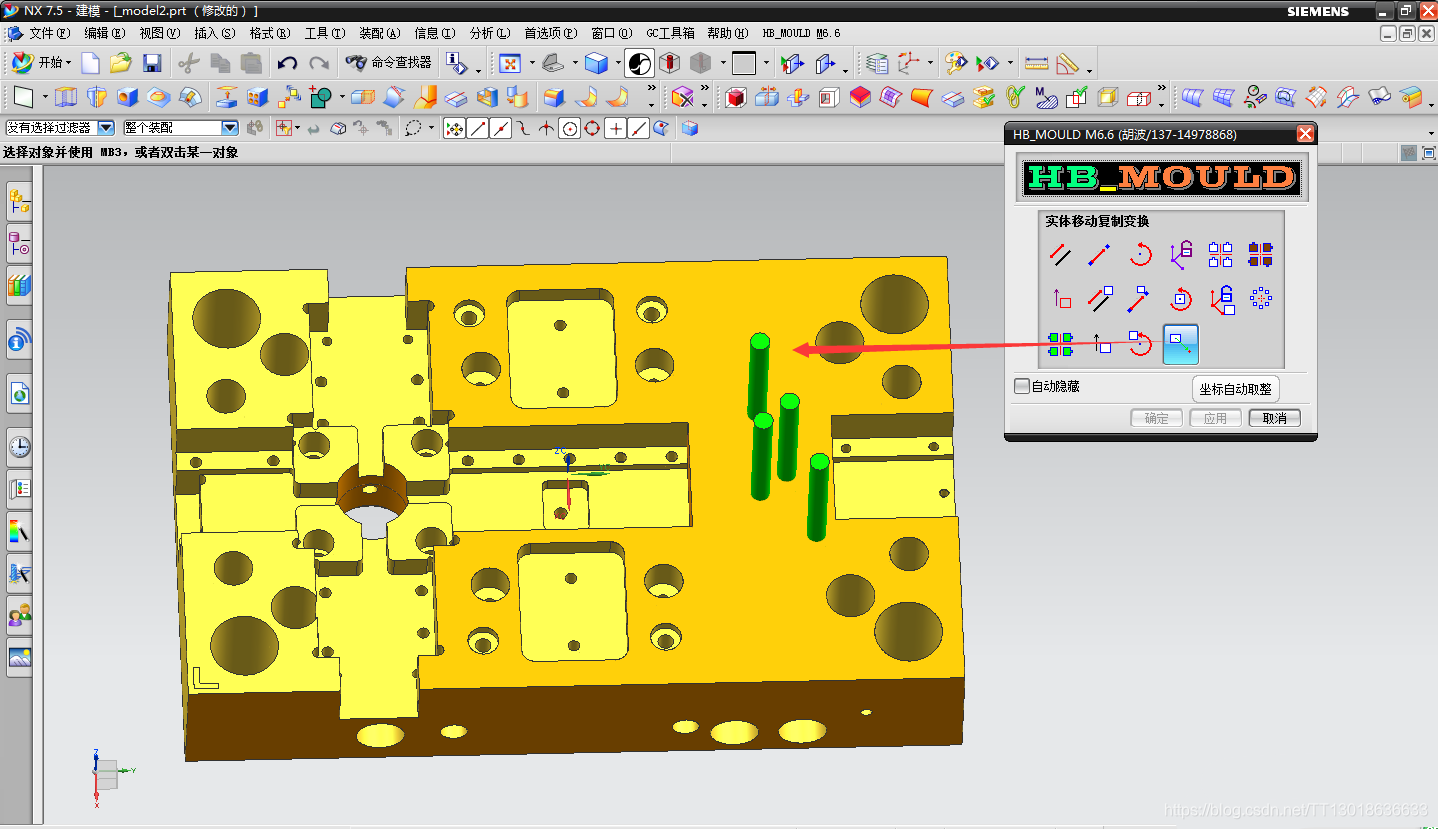
Task: Toggle the quadrant point snap button
Action: (593, 128)
